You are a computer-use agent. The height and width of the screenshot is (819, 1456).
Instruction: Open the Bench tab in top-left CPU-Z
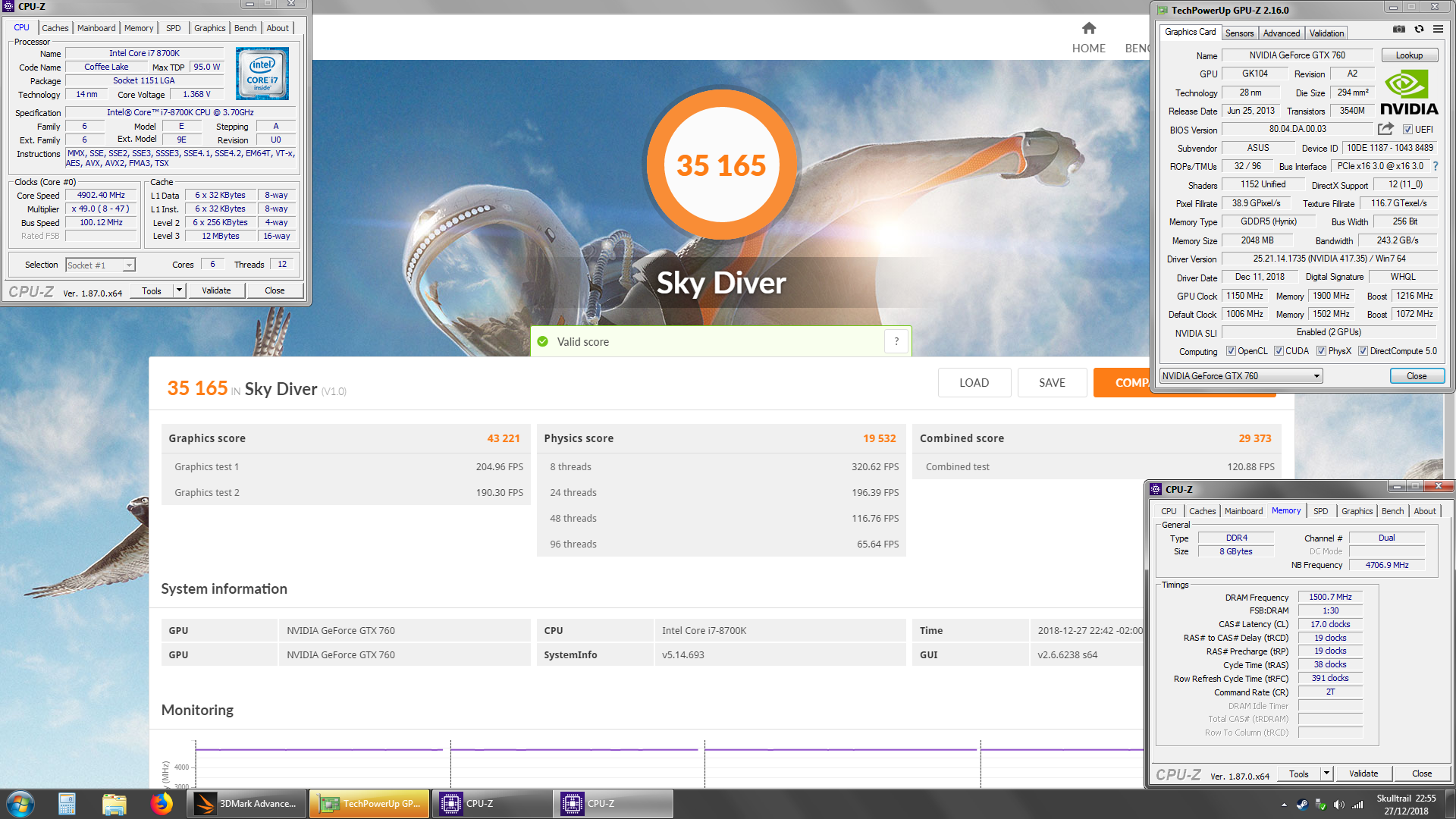(245, 28)
